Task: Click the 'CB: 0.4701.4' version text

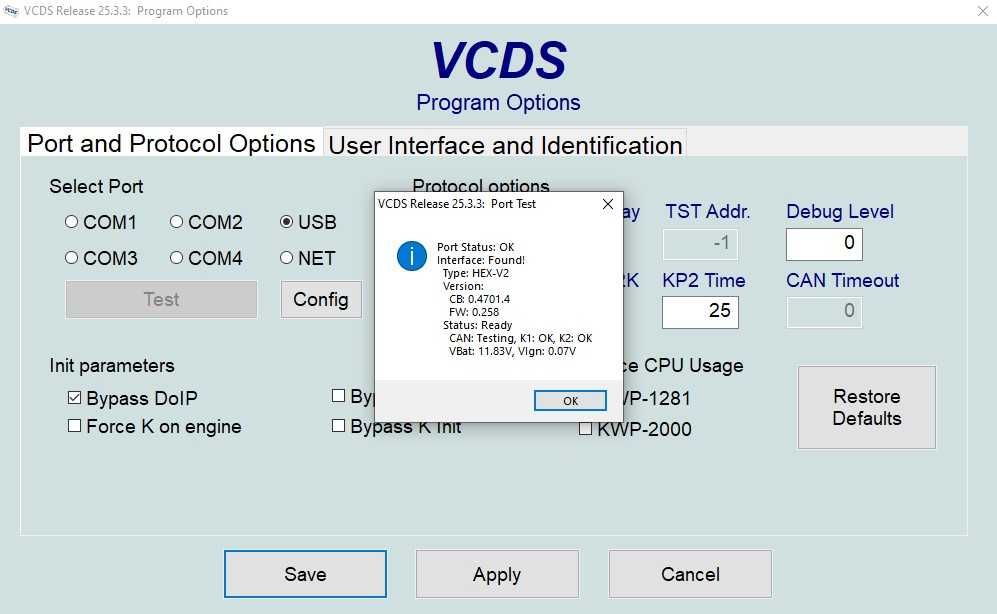Action: pyautogui.click(x=479, y=299)
